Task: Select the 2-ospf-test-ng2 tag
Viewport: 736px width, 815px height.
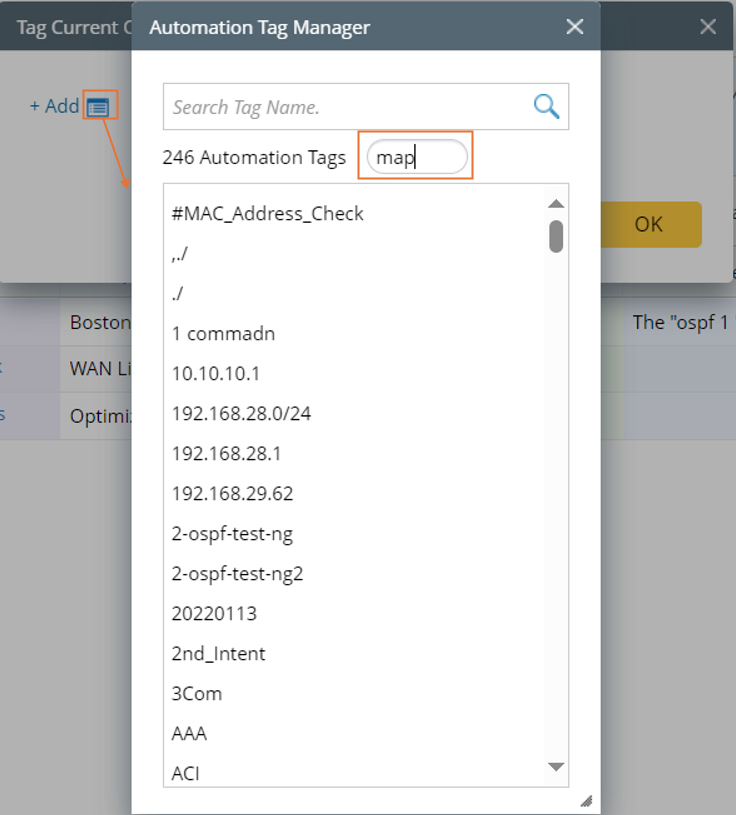Action: [x=237, y=574]
